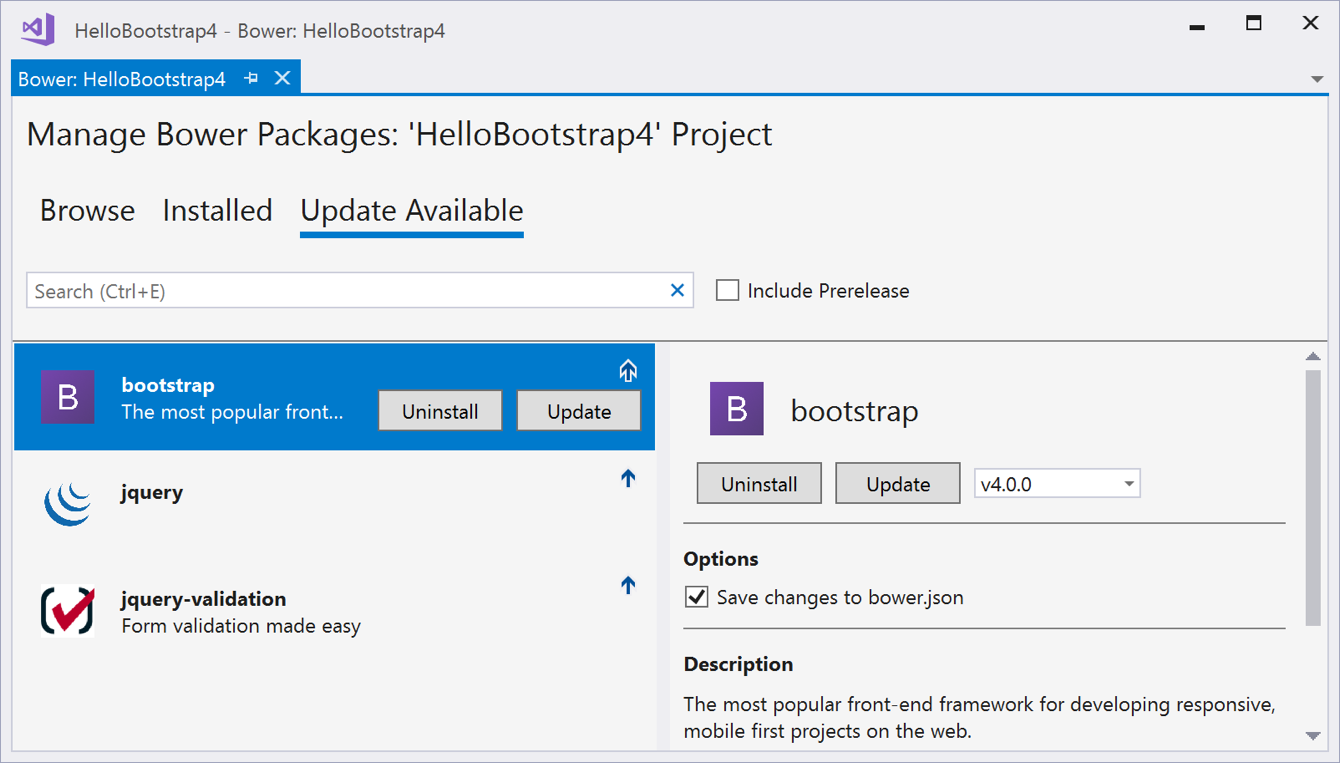Click Update in the details pane
Image resolution: width=1340 pixels, height=763 pixels.
click(898, 484)
